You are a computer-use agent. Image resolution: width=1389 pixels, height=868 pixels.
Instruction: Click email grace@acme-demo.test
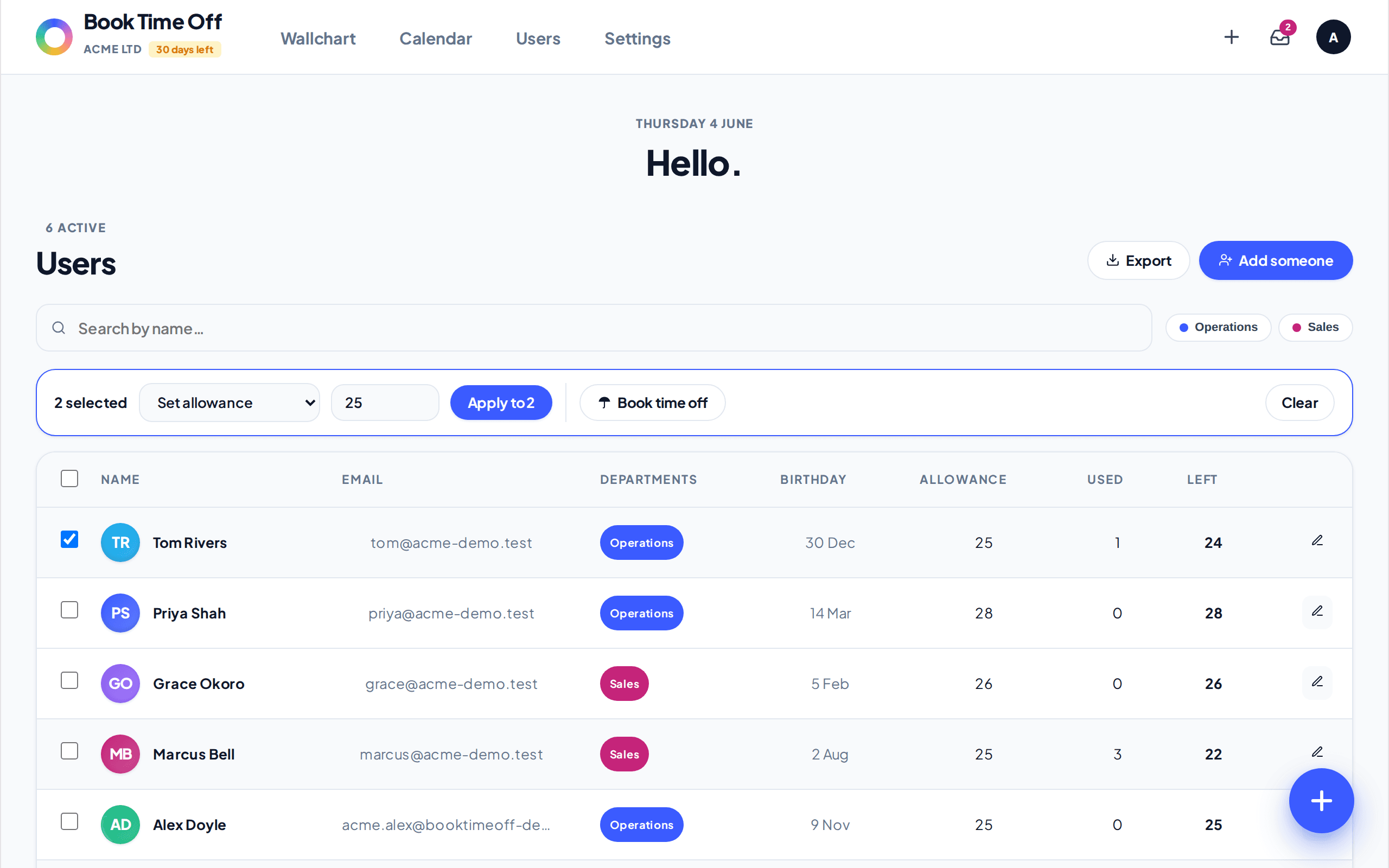(x=451, y=684)
